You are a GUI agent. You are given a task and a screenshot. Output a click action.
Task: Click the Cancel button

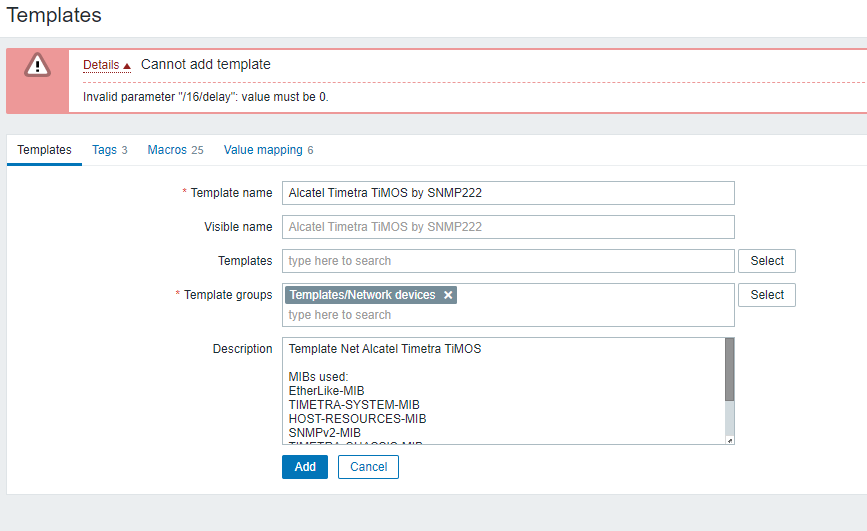click(x=368, y=467)
